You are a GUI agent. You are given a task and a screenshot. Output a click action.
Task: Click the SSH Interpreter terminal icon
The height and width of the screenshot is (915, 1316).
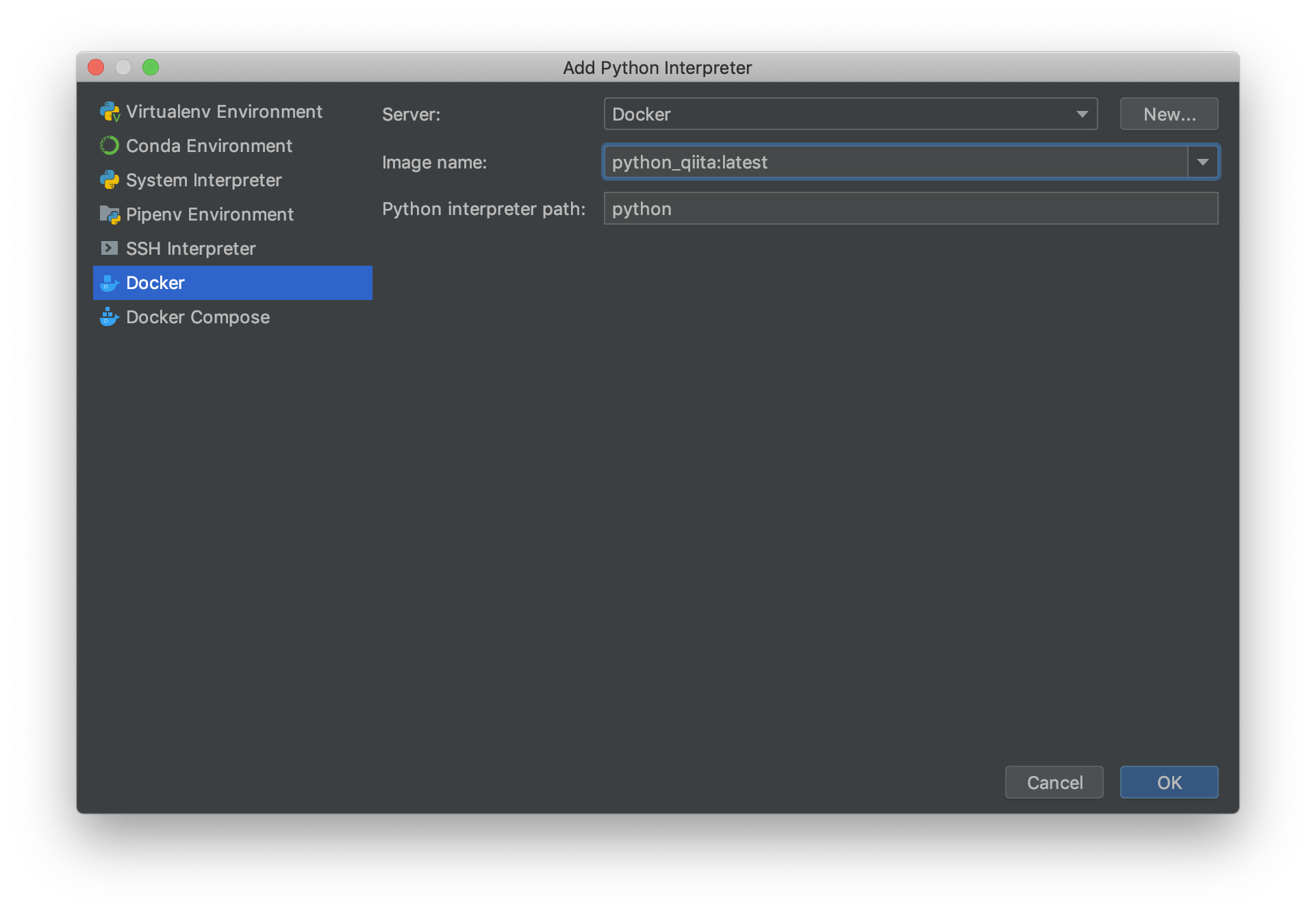110,248
